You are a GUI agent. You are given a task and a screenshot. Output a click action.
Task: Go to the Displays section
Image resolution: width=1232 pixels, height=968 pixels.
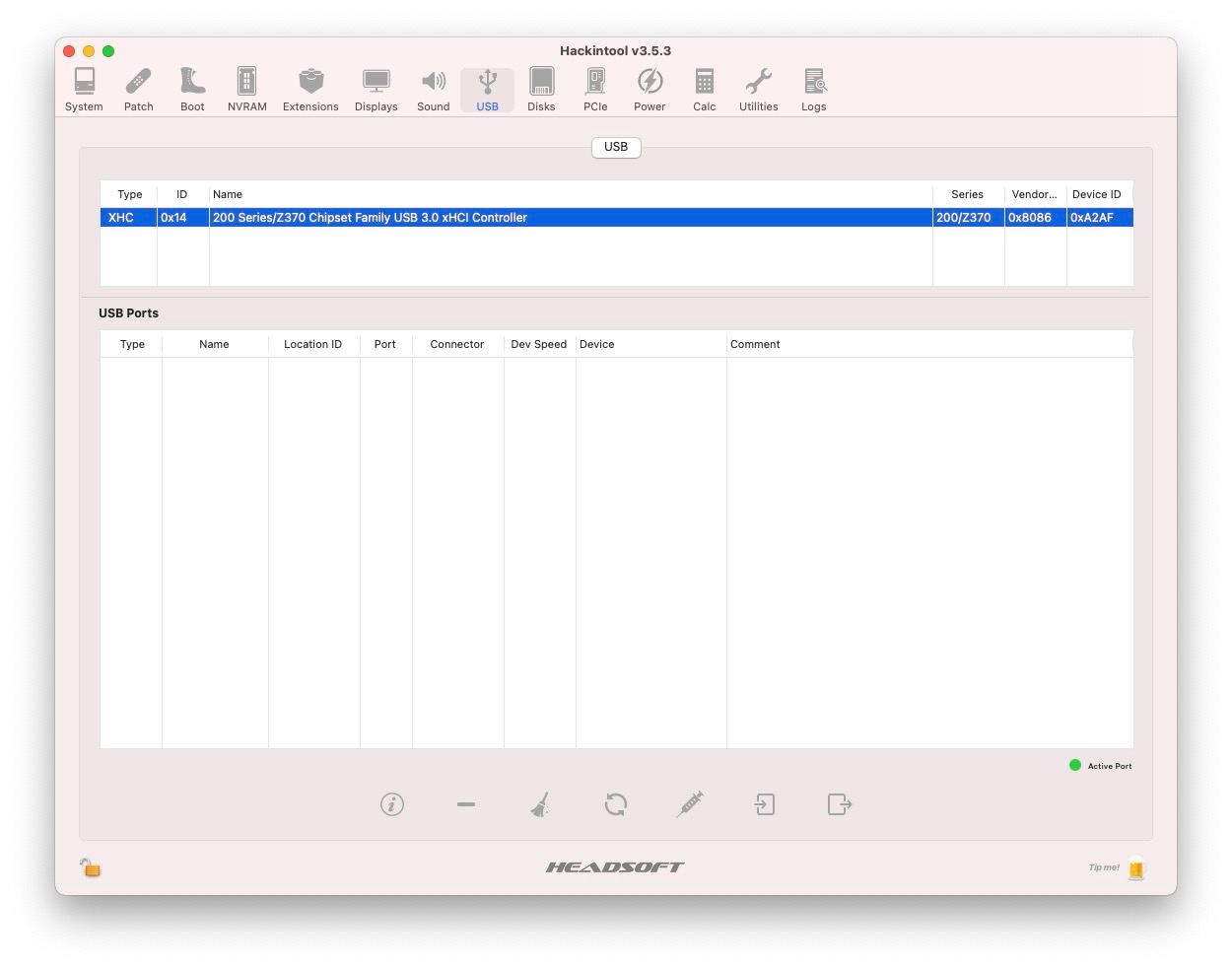pyautogui.click(x=376, y=90)
